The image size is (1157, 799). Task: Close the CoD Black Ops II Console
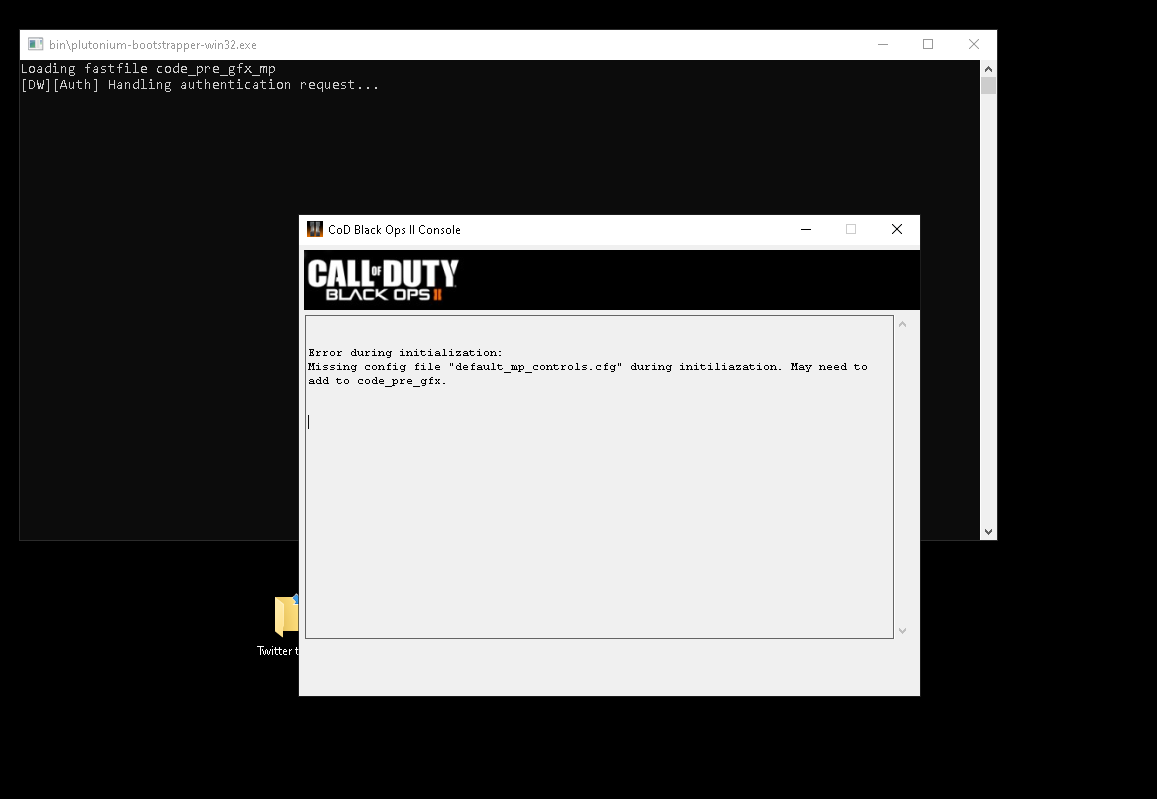pyautogui.click(x=897, y=229)
